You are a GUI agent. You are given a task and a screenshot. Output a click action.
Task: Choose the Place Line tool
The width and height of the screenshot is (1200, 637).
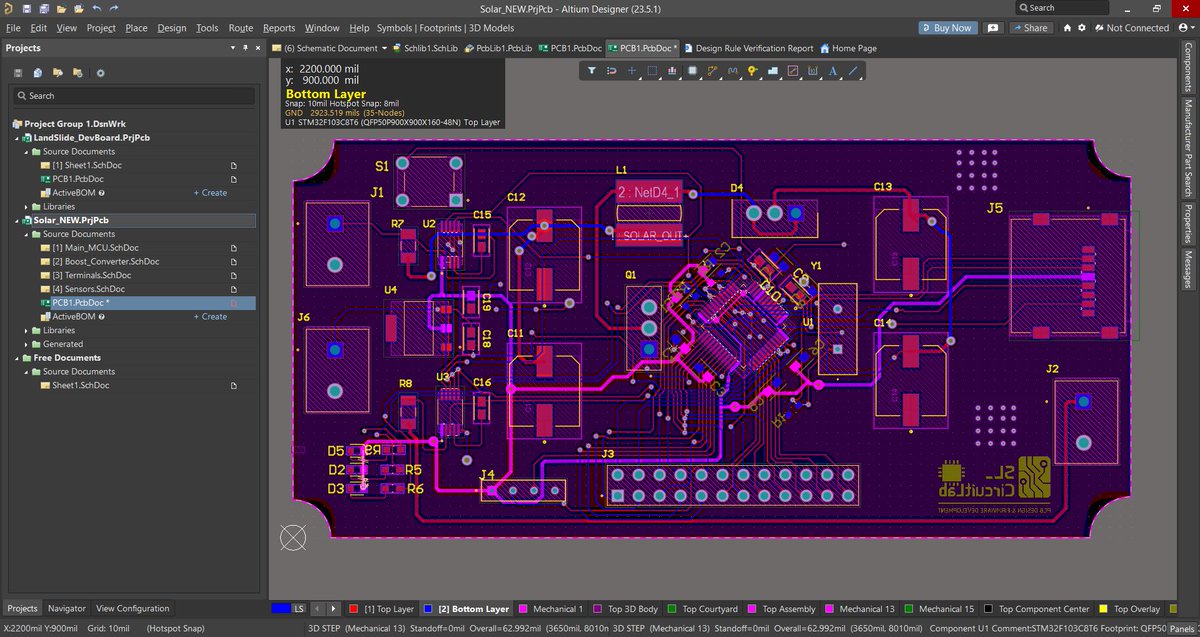[x=852, y=71]
